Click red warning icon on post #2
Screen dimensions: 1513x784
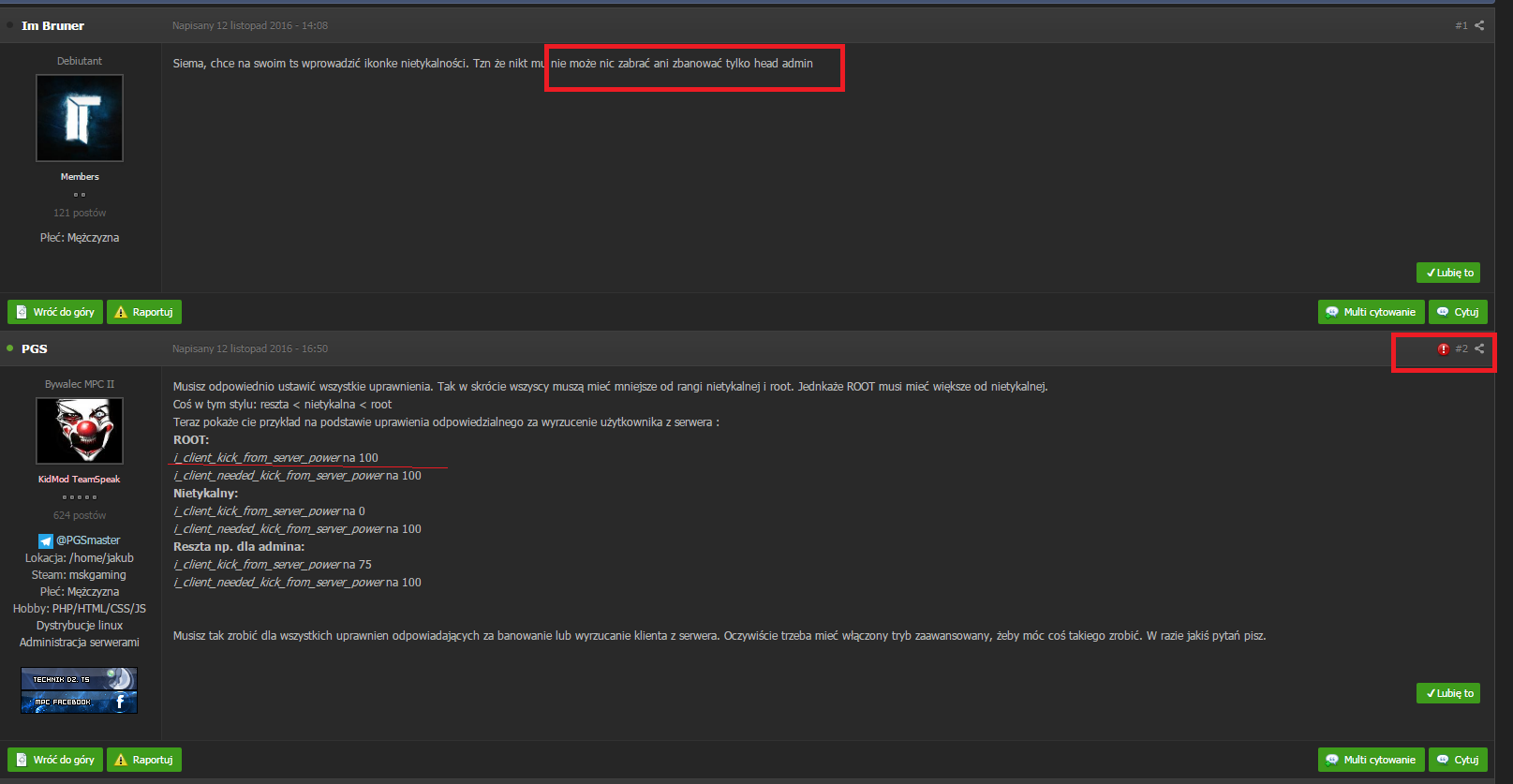coord(1444,349)
